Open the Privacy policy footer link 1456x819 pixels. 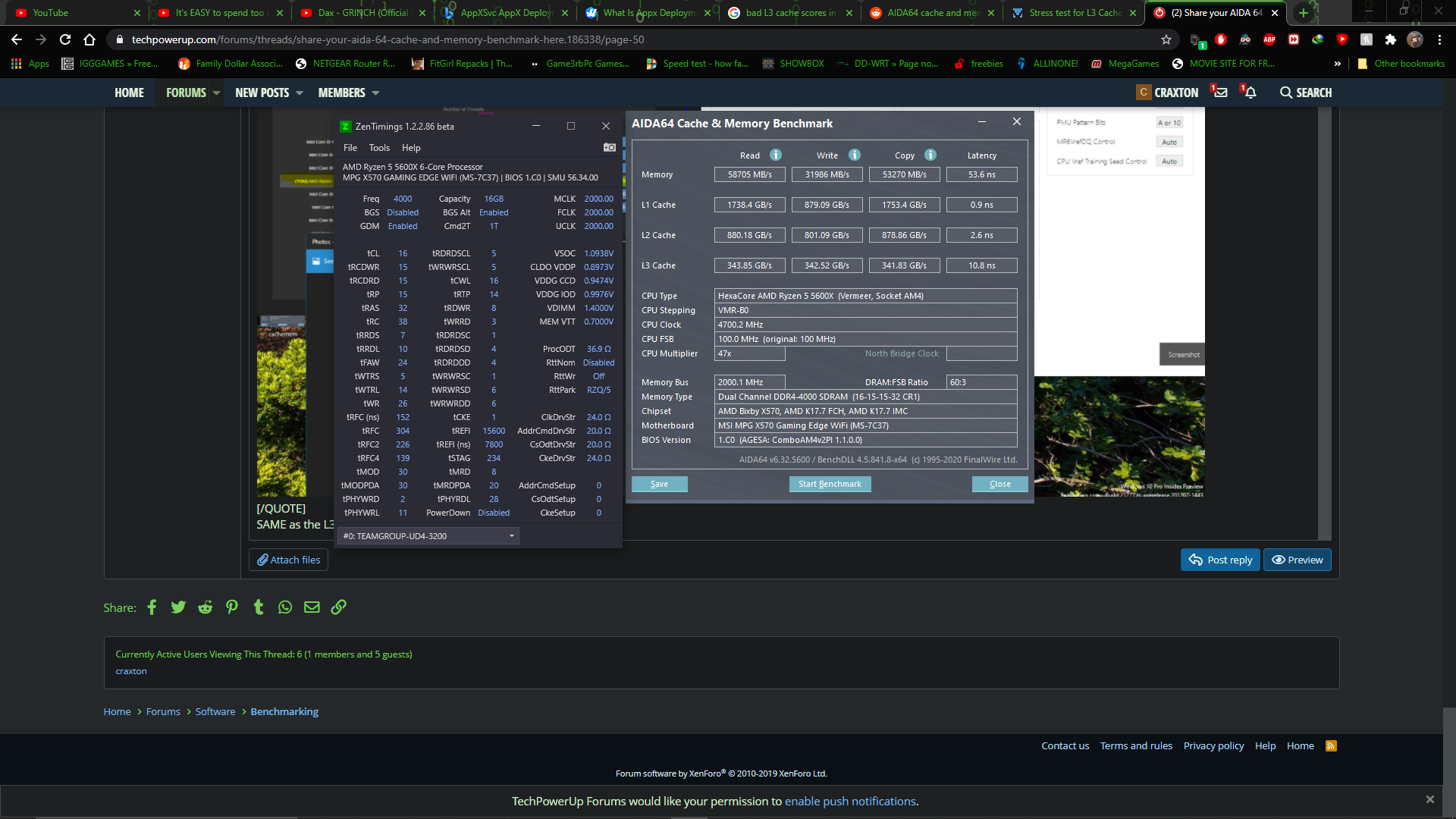click(1213, 746)
